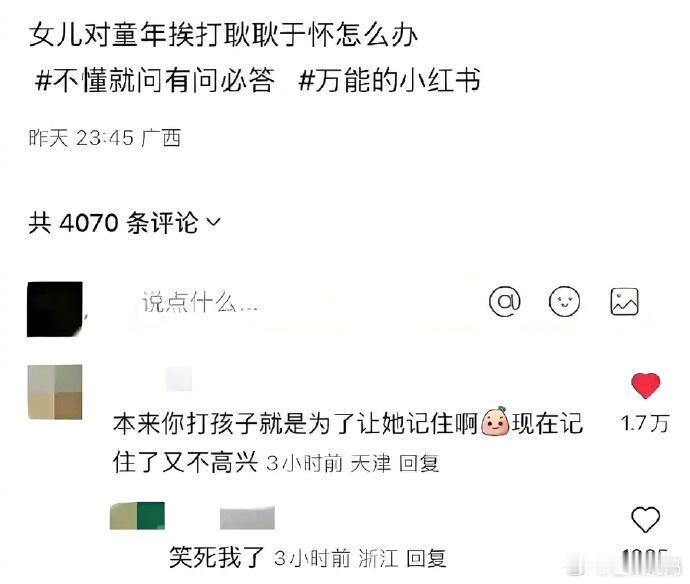Open the top commenter's blurred username

[x=179, y=378]
